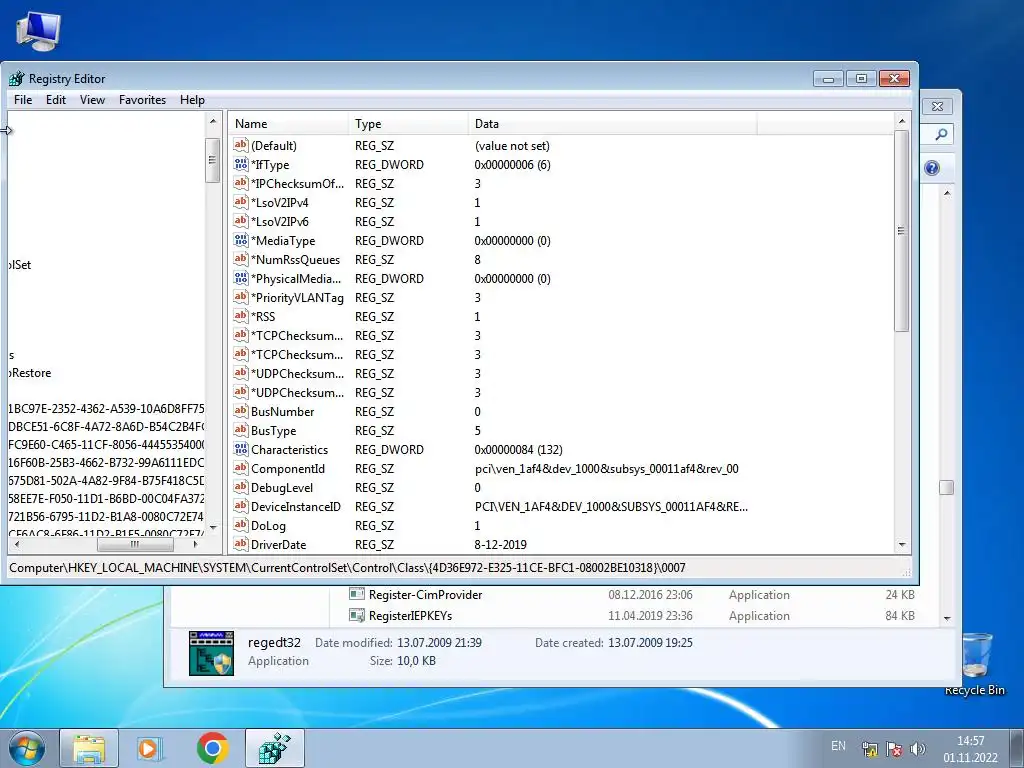
Task: Launch Windows Media Player from taskbar
Action: [x=150, y=748]
